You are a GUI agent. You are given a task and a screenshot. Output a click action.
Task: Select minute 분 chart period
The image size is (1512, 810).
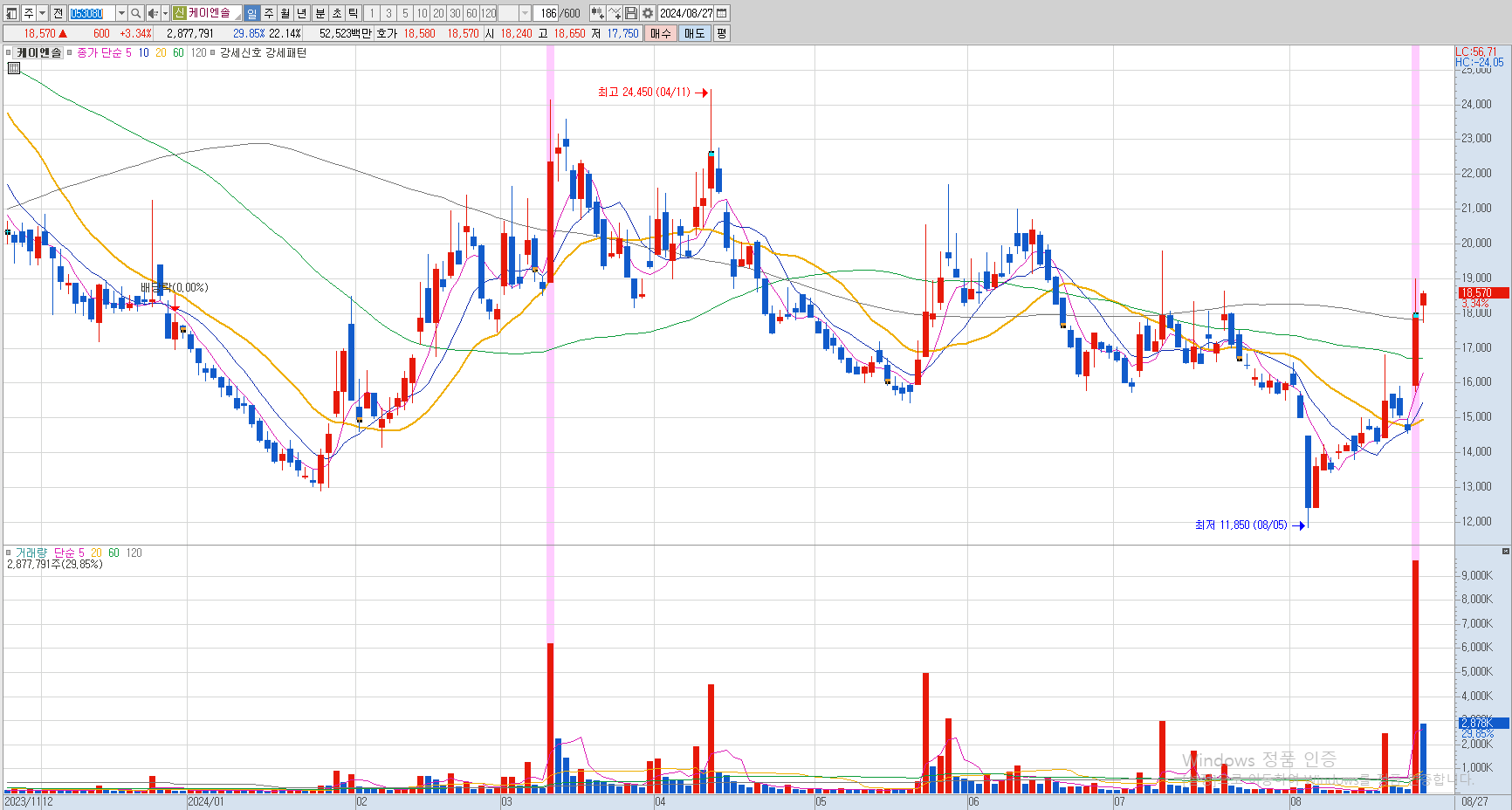pyautogui.click(x=320, y=13)
